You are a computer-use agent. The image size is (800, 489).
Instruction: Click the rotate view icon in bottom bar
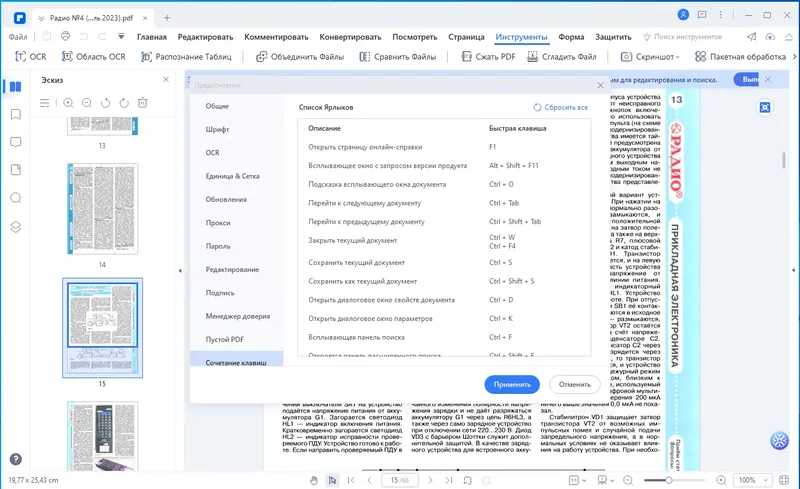coord(467,480)
